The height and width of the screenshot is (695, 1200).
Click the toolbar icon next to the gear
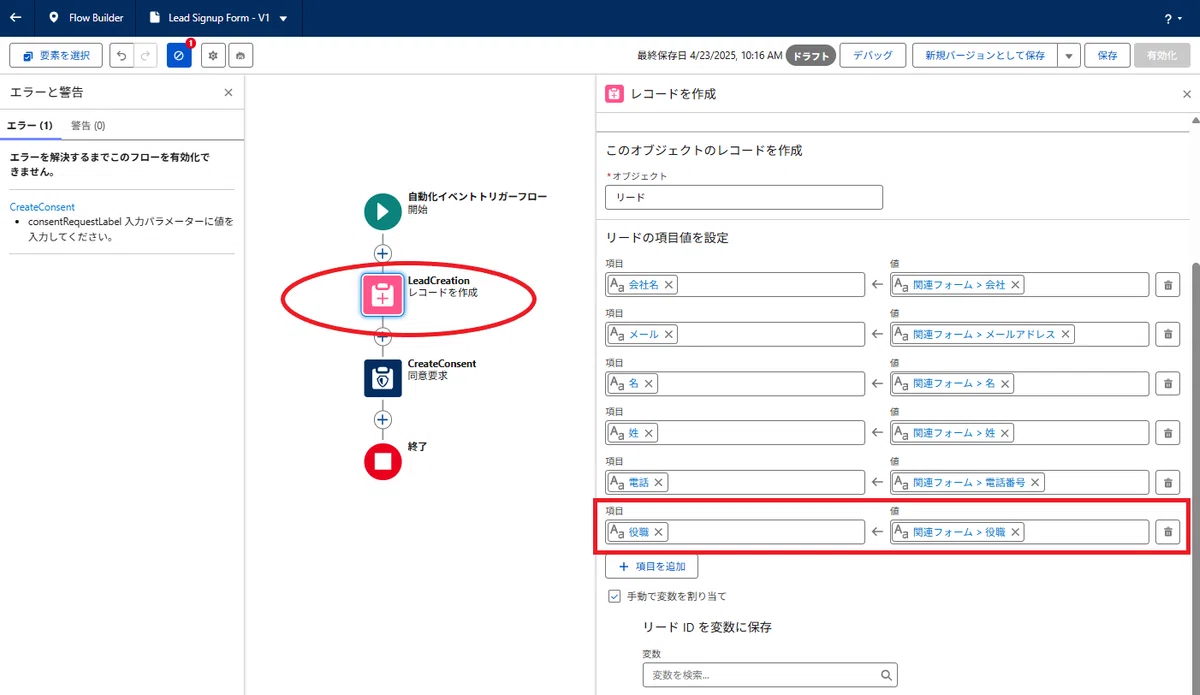tap(241, 56)
